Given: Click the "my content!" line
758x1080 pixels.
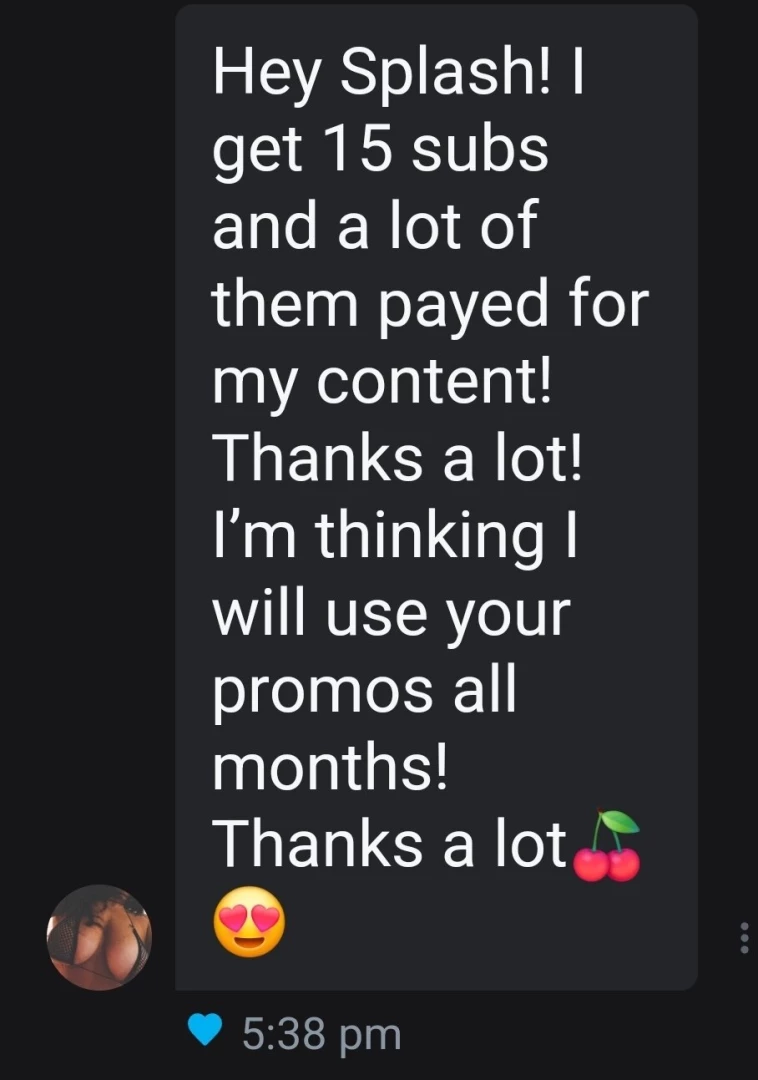Looking at the screenshot, I should coord(382,381).
